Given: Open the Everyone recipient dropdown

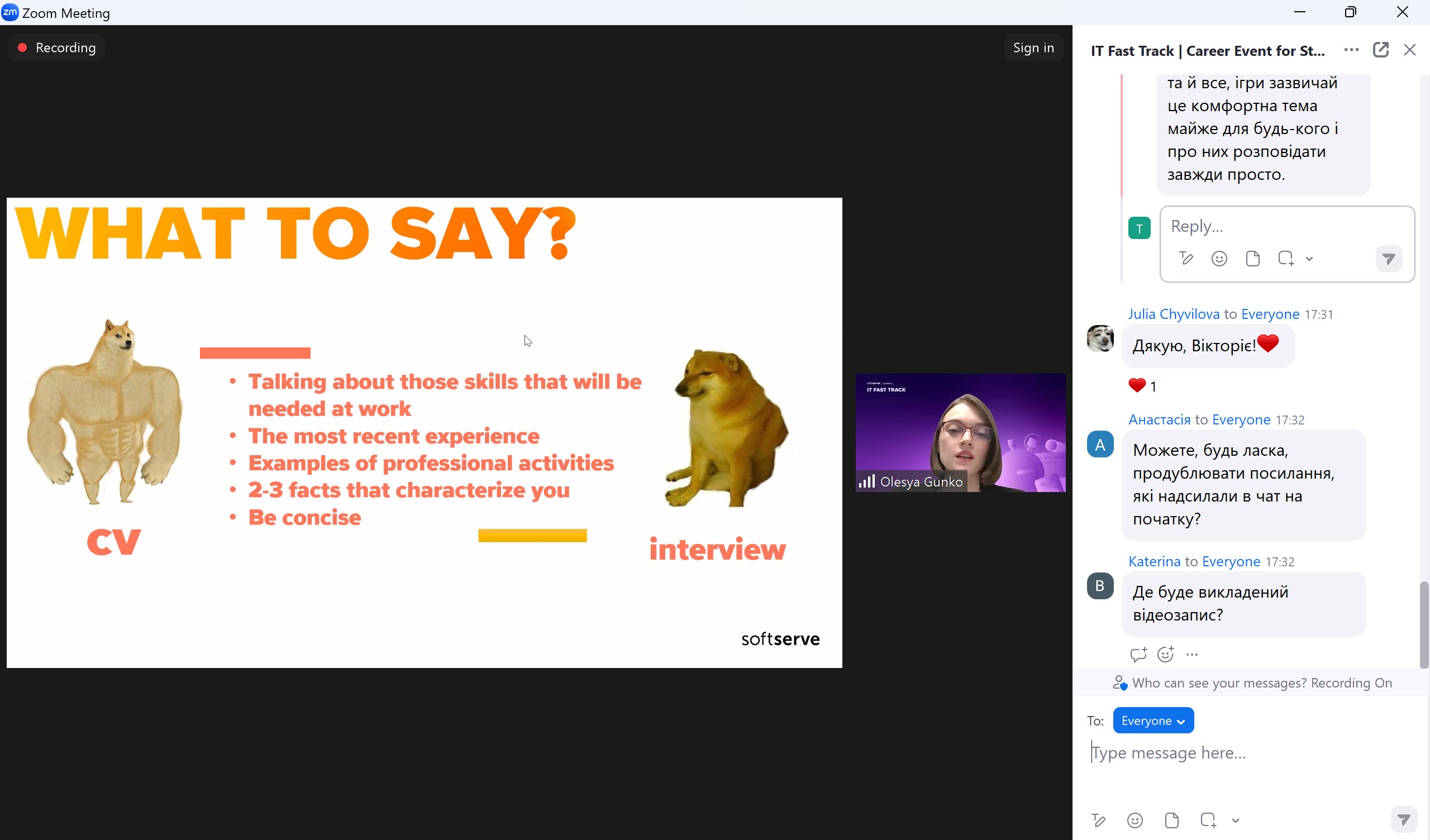Looking at the screenshot, I should 1153,721.
